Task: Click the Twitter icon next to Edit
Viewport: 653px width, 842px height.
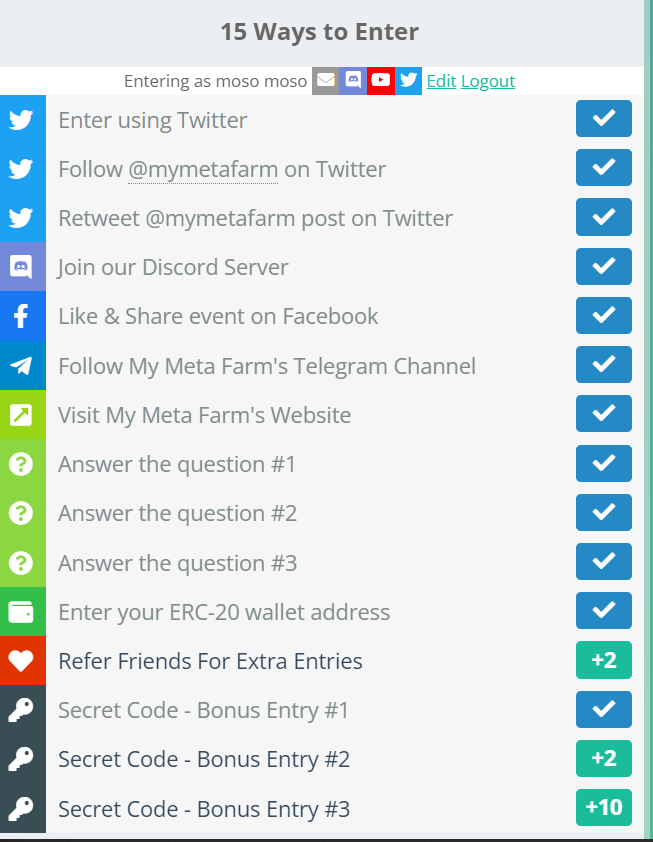Action: point(408,81)
